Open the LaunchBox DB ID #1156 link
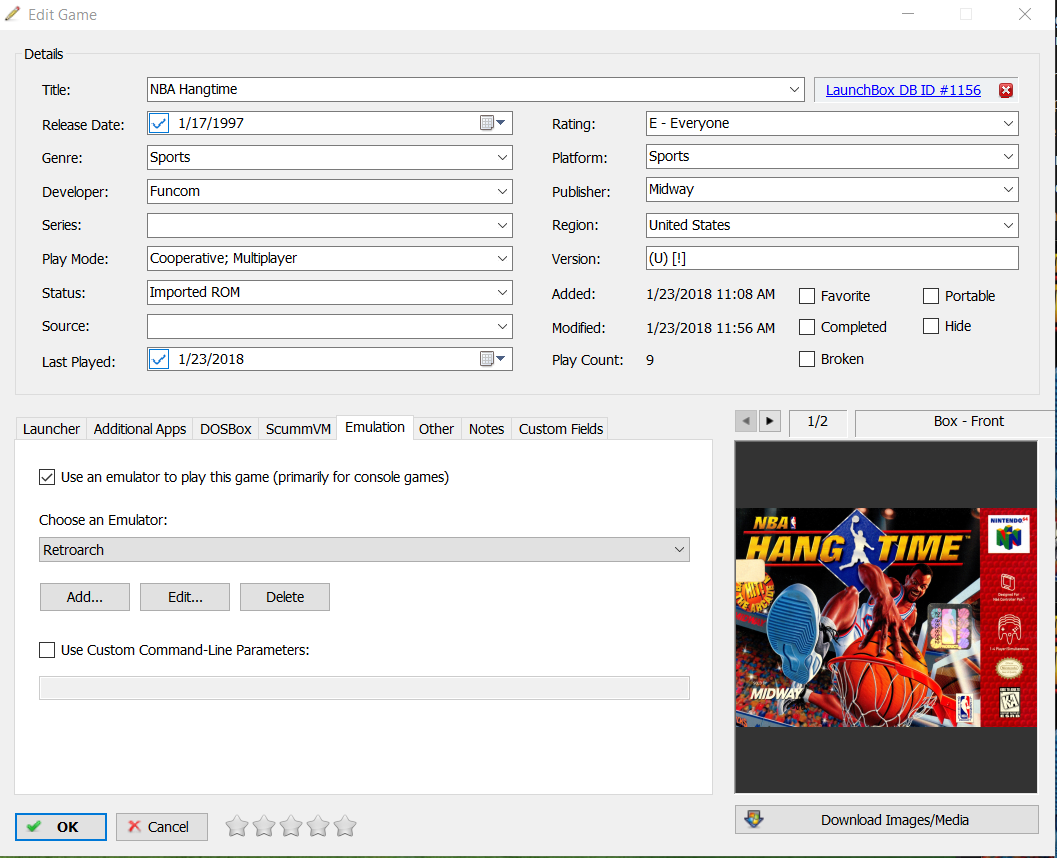The height and width of the screenshot is (858, 1057). click(x=903, y=90)
